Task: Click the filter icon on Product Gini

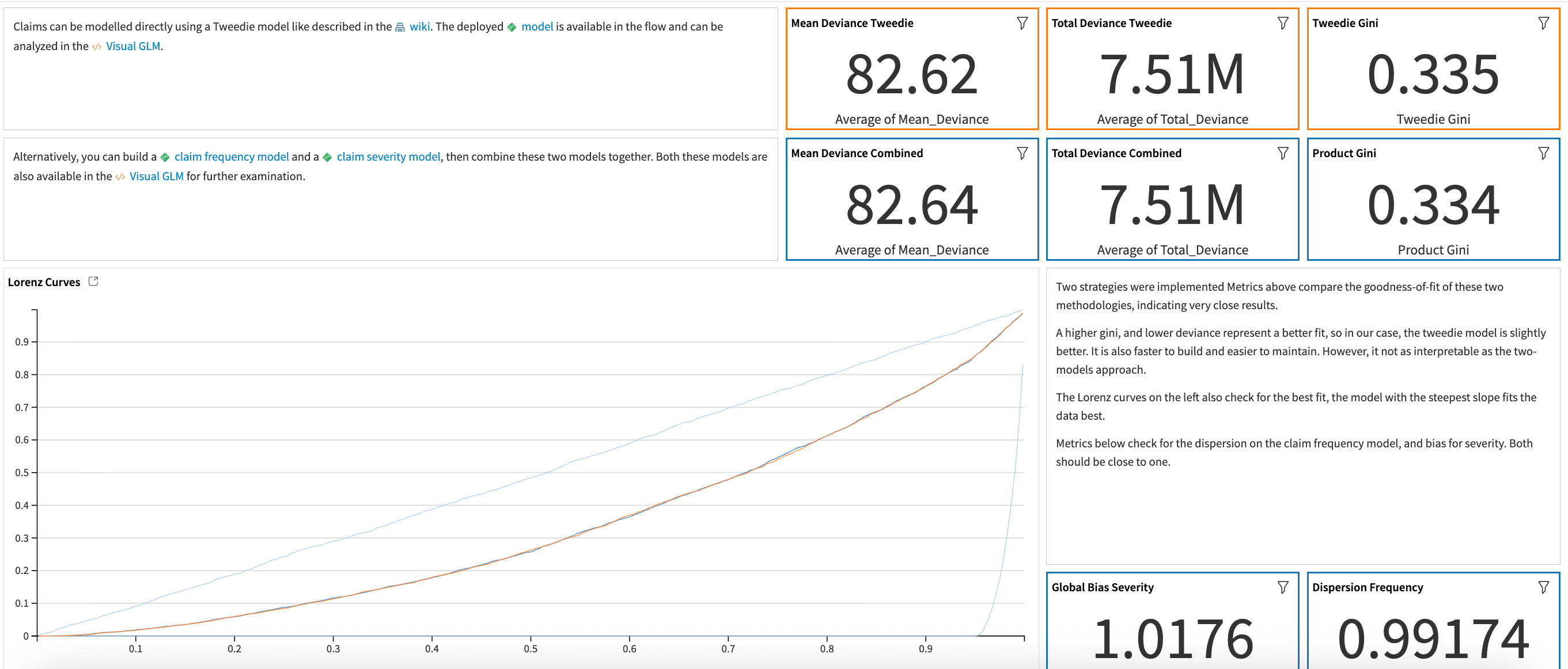Action: pos(1544,153)
